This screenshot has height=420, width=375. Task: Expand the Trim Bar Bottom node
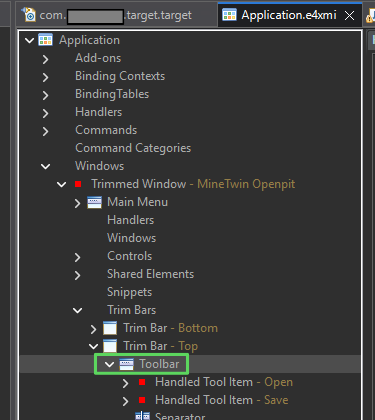pyautogui.click(x=93, y=329)
